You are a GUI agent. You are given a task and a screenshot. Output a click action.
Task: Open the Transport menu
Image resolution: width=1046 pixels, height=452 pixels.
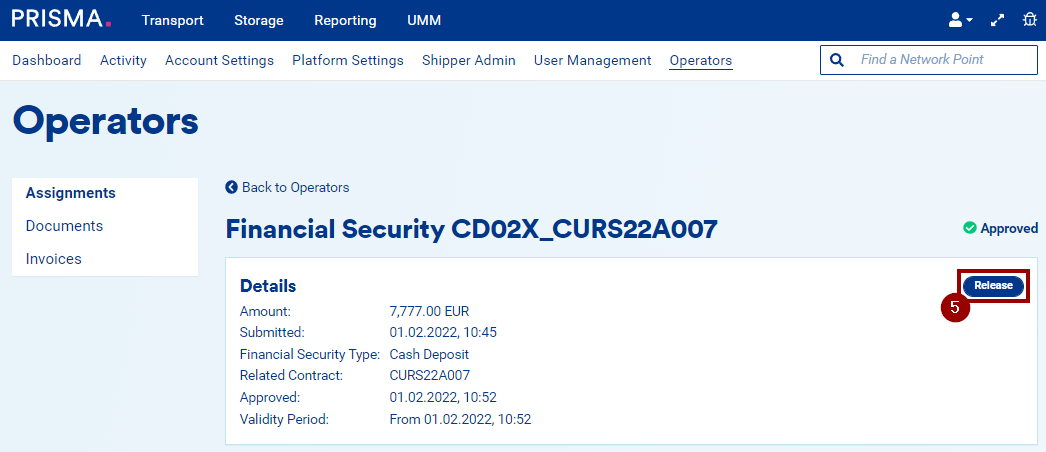[172, 20]
